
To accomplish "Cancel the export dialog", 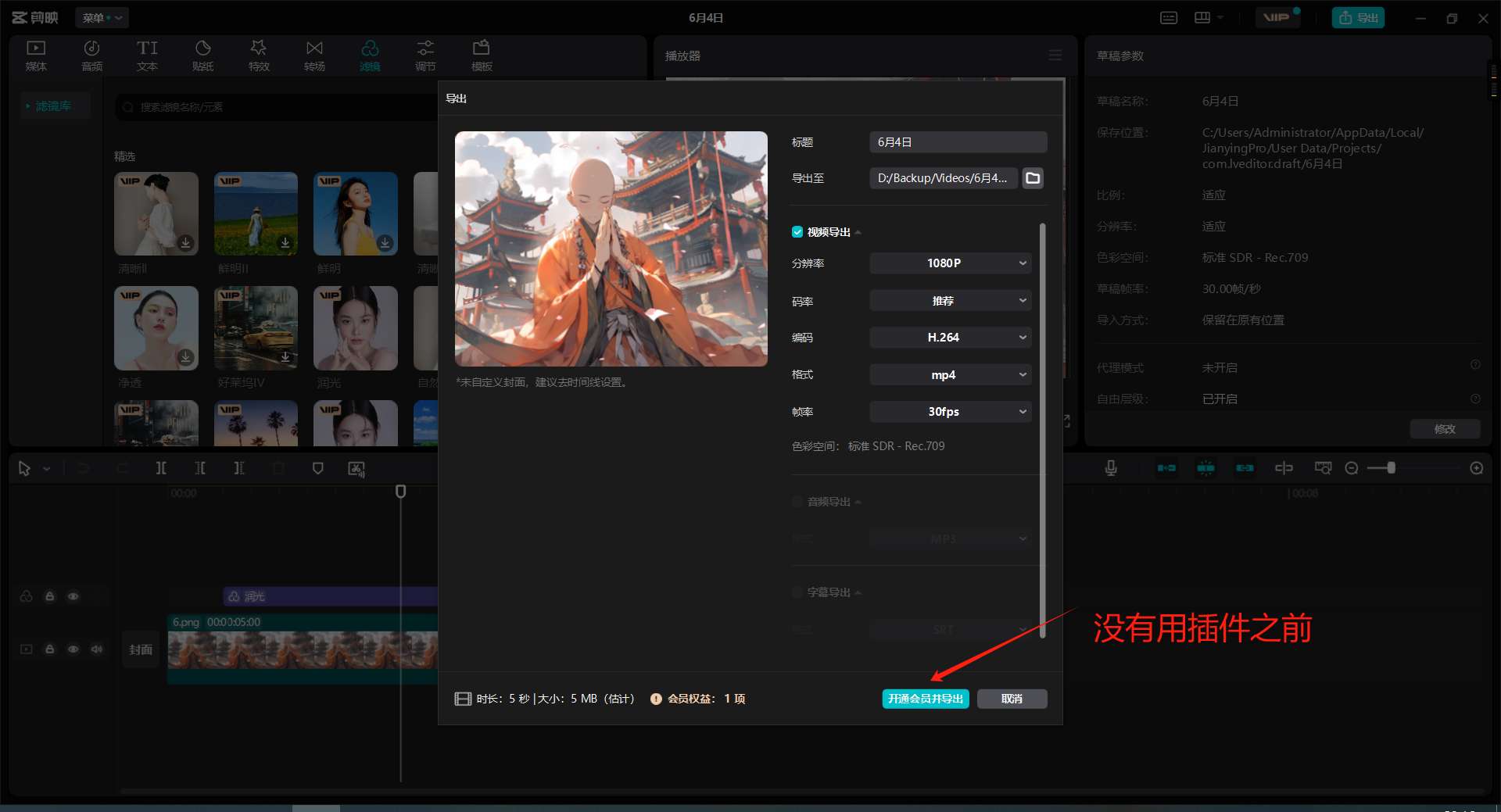I will pyautogui.click(x=1012, y=699).
